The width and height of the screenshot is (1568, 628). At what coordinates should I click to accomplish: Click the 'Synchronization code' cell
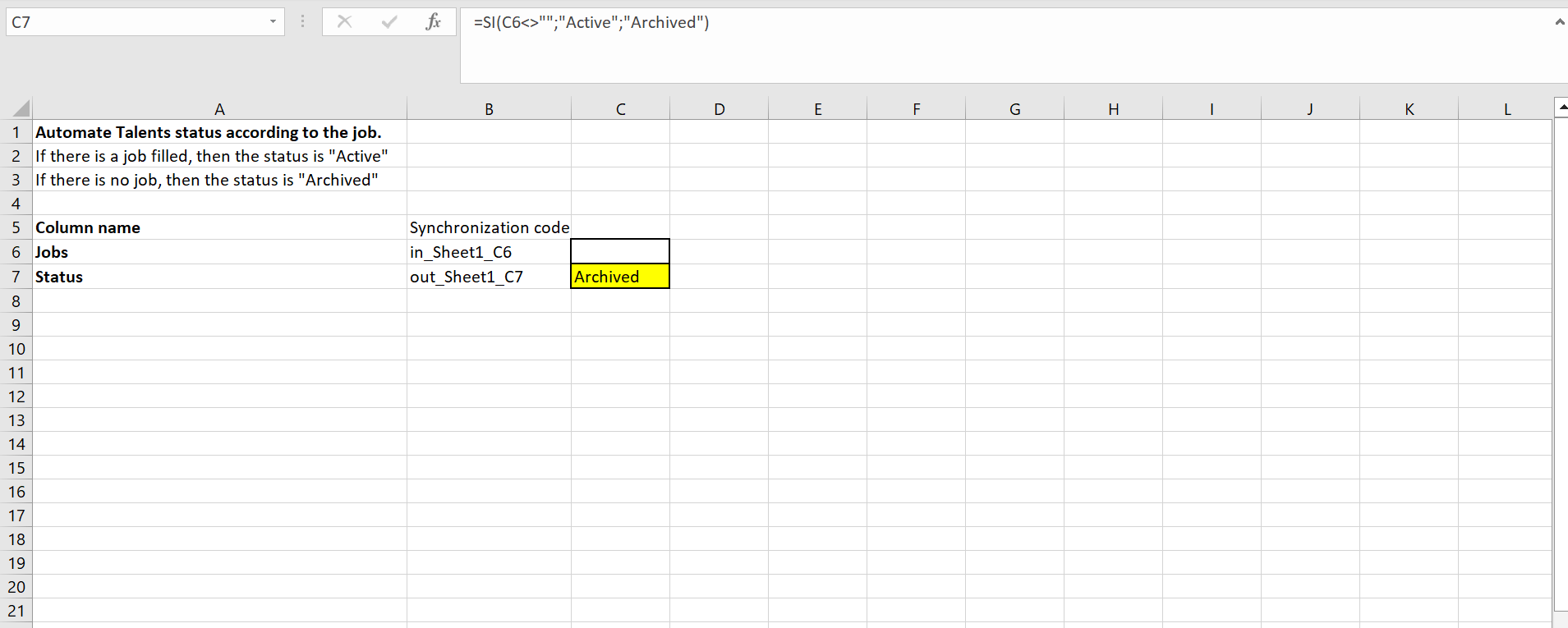coord(489,227)
